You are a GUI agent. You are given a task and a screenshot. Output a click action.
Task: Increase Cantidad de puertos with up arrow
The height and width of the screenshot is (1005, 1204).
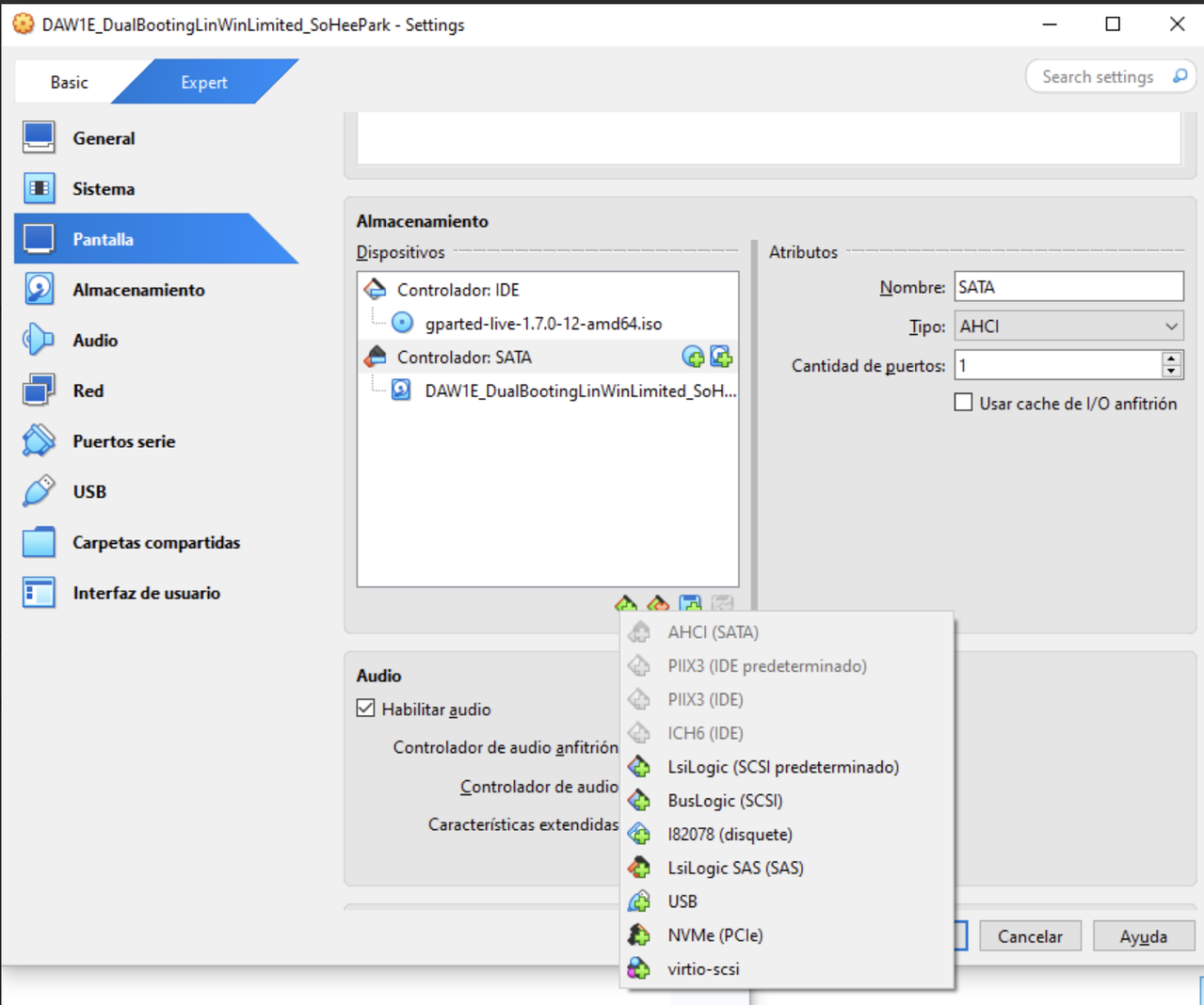coord(1172,359)
